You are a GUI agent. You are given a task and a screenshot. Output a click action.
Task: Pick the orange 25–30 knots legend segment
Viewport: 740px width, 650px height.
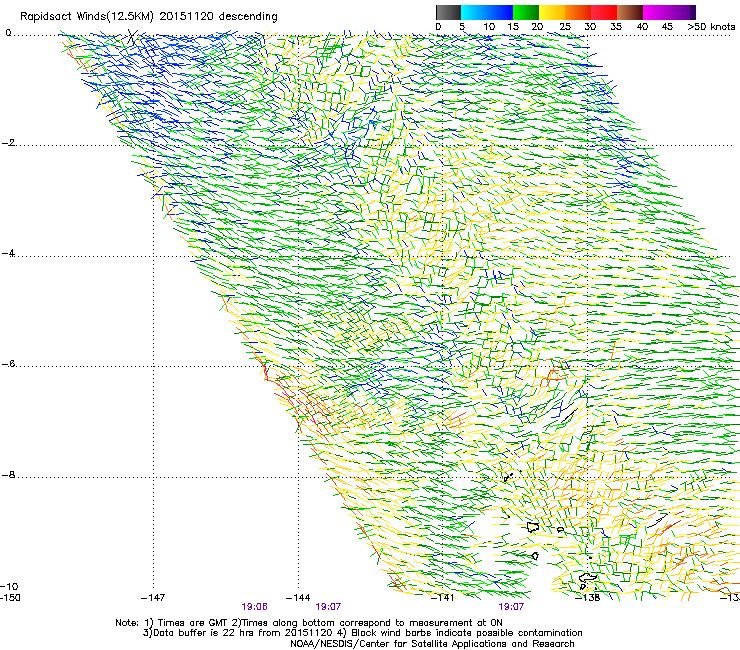tap(578, 12)
